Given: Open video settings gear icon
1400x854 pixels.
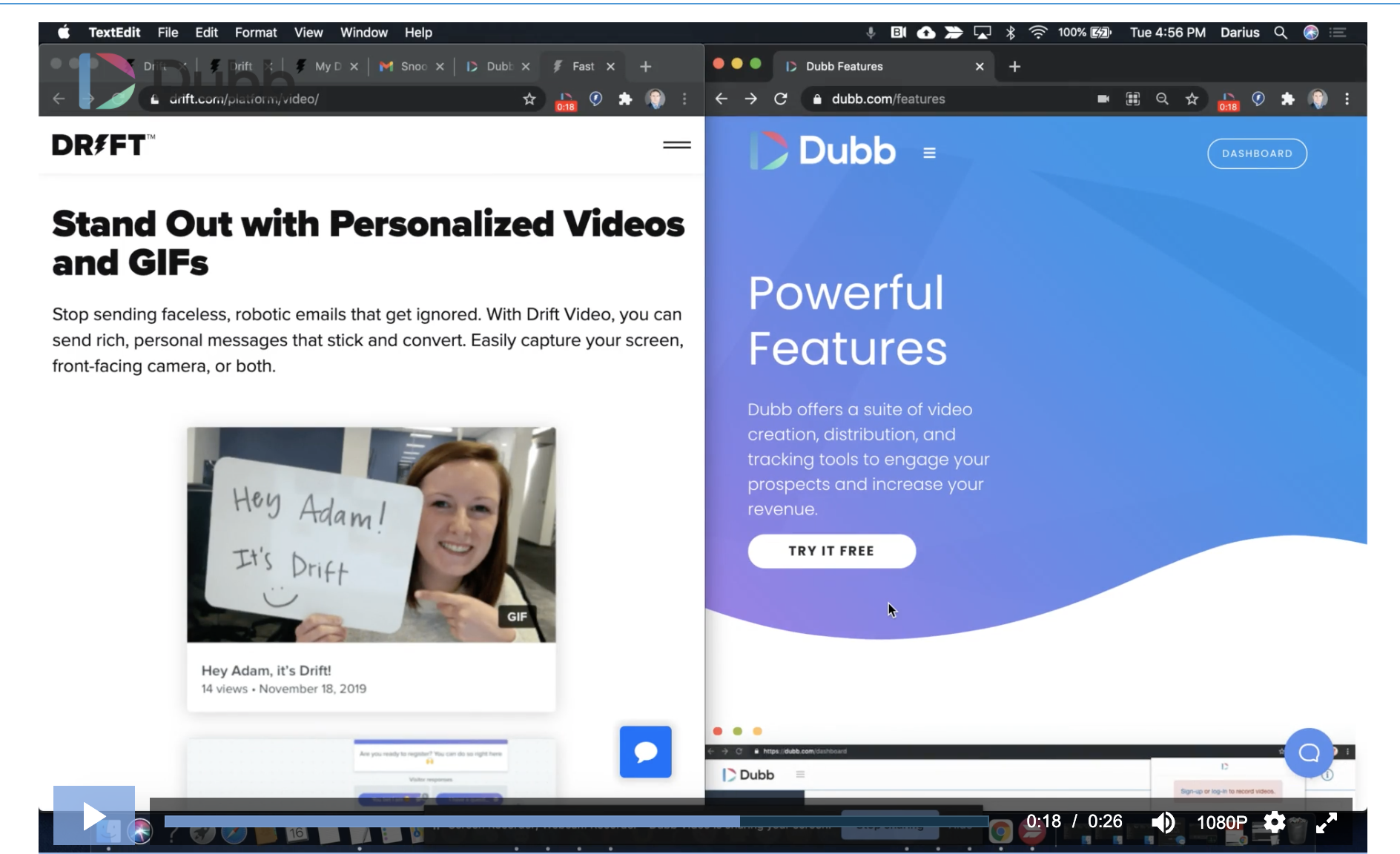Looking at the screenshot, I should click(1274, 821).
